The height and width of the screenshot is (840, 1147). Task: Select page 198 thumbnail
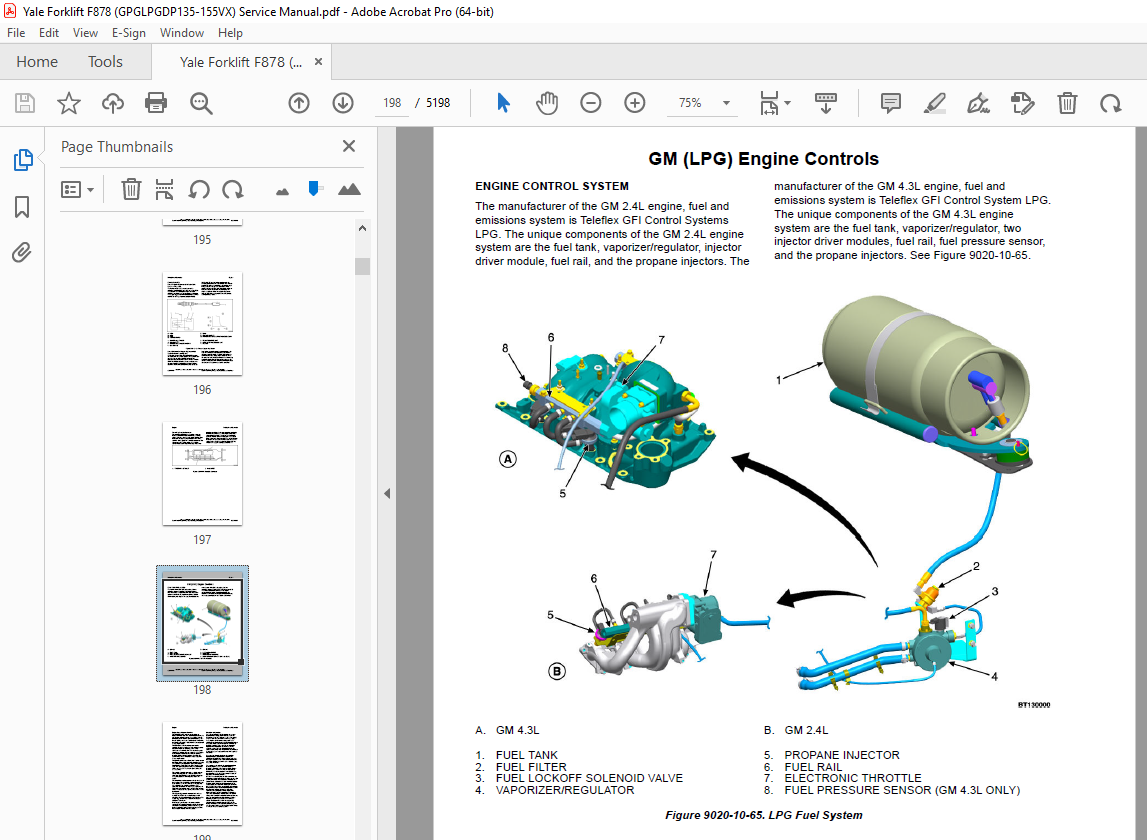coord(203,623)
